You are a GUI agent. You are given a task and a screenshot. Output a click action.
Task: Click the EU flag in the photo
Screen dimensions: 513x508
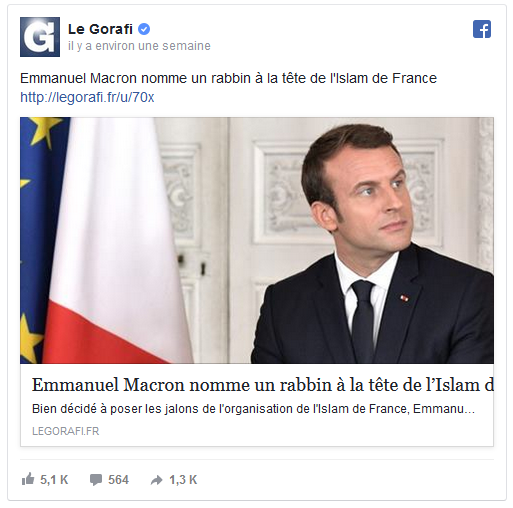[35, 240]
